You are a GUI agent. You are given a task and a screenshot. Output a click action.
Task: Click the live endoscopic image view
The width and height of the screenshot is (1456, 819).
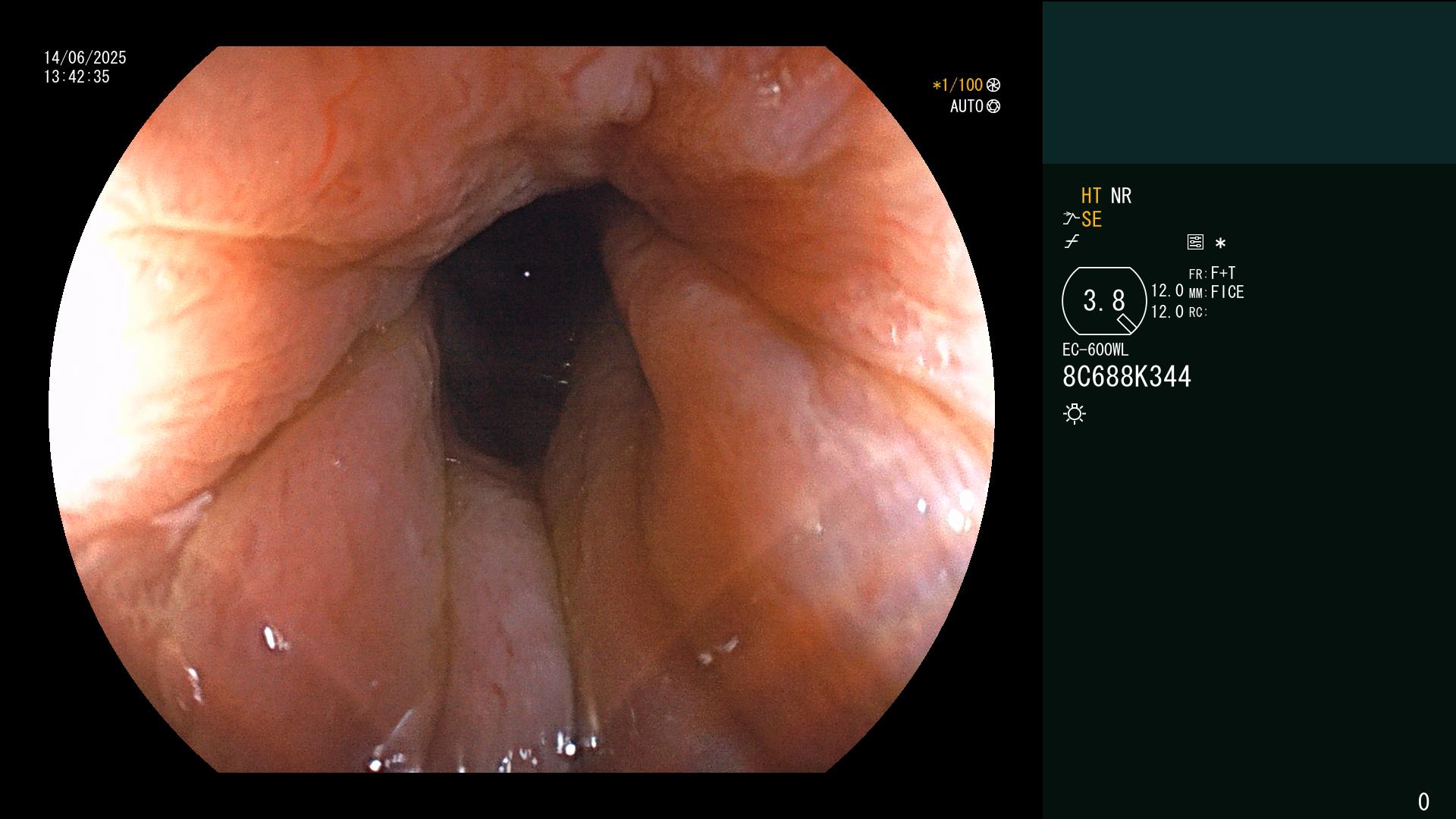[522, 409]
